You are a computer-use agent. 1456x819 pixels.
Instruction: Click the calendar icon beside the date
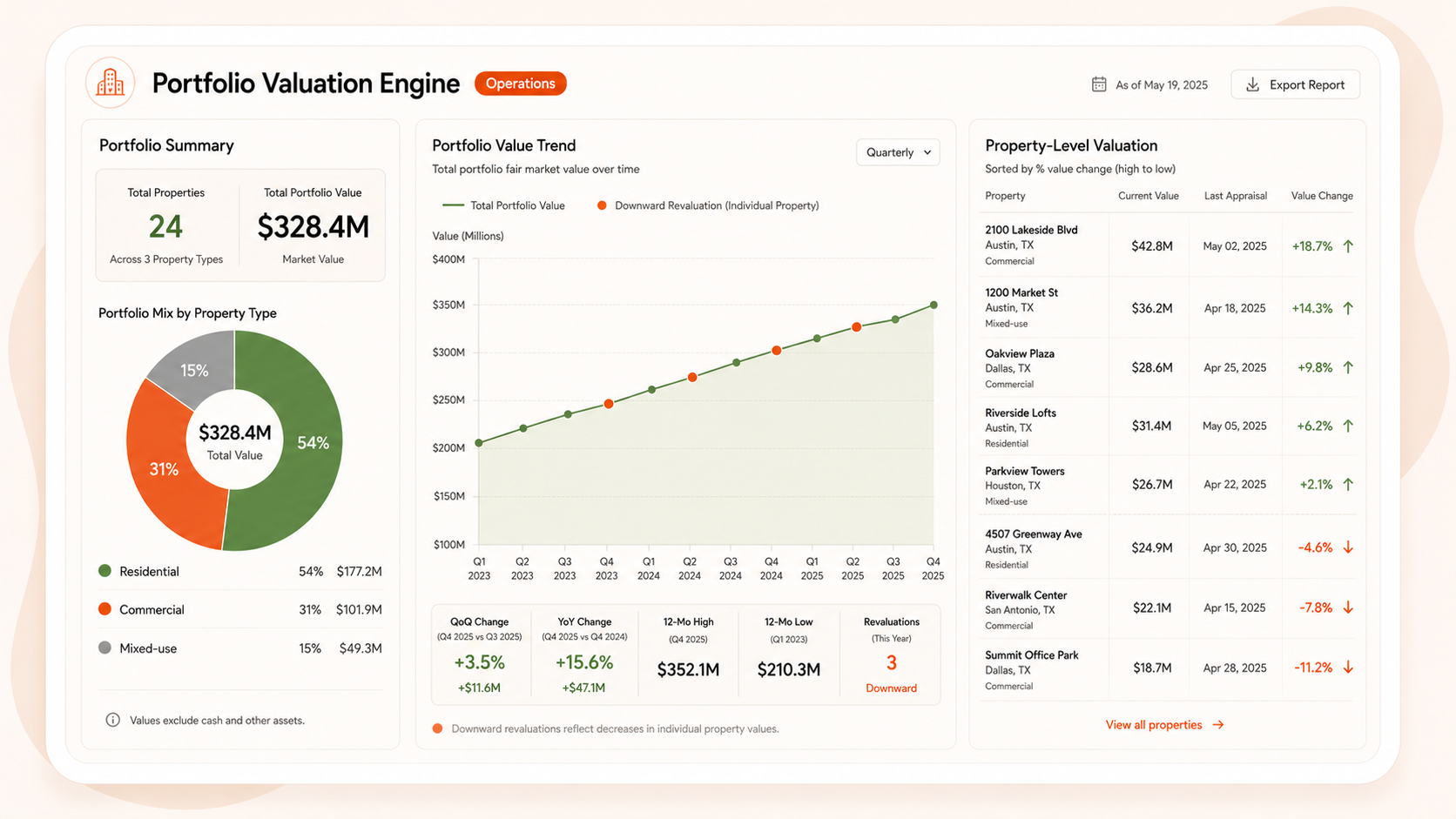[x=1099, y=84]
